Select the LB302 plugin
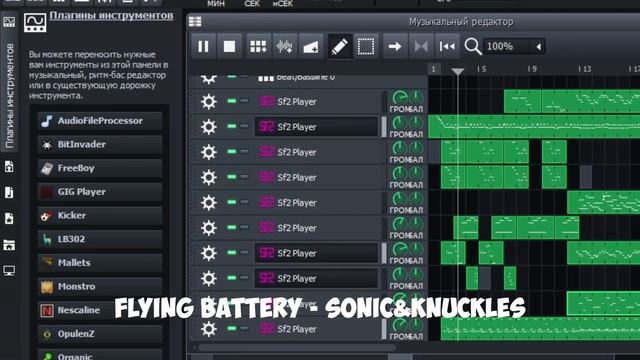This screenshot has width=640, height=360. click(x=100, y=239)
